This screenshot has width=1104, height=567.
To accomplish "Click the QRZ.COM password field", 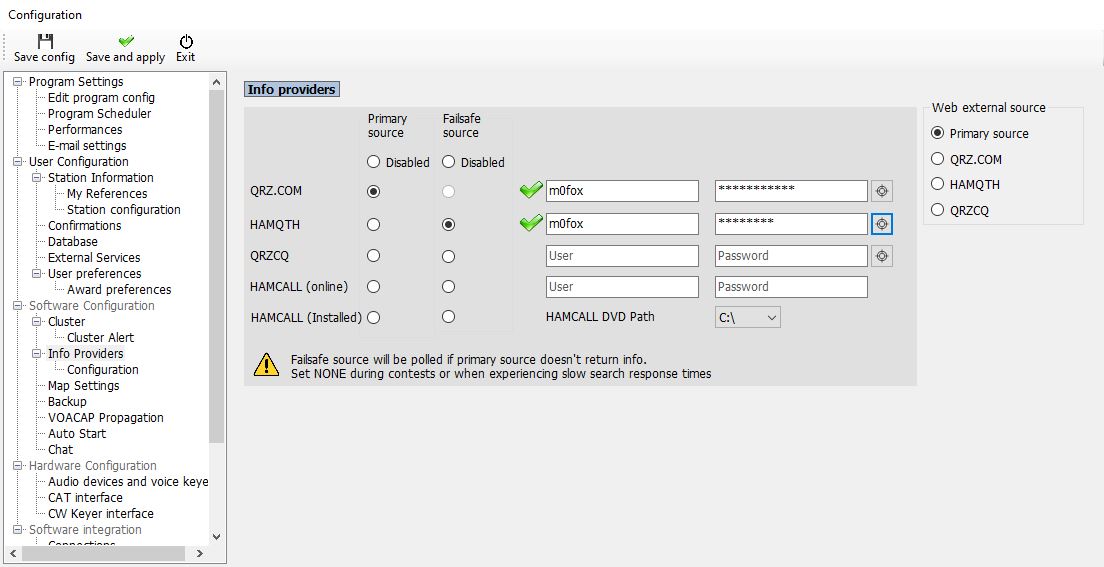I will pyautogui.click(x=791, y=191).
